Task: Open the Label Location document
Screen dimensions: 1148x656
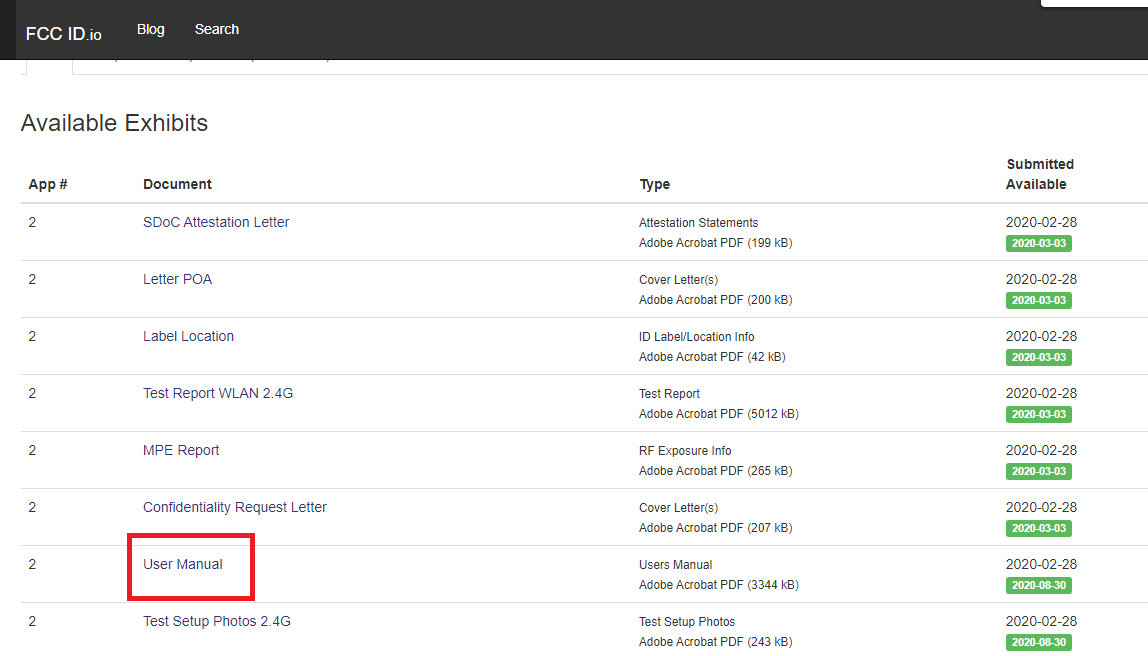Action: 188,336
